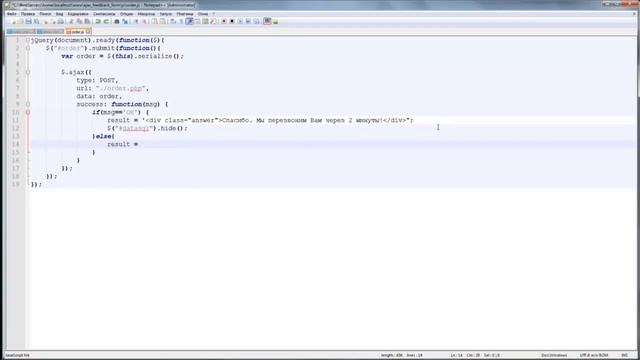Screen dimensions: 640x360
Task: Paste clipboard using toolbar Paste icon
Action: [x=87, y=21]
